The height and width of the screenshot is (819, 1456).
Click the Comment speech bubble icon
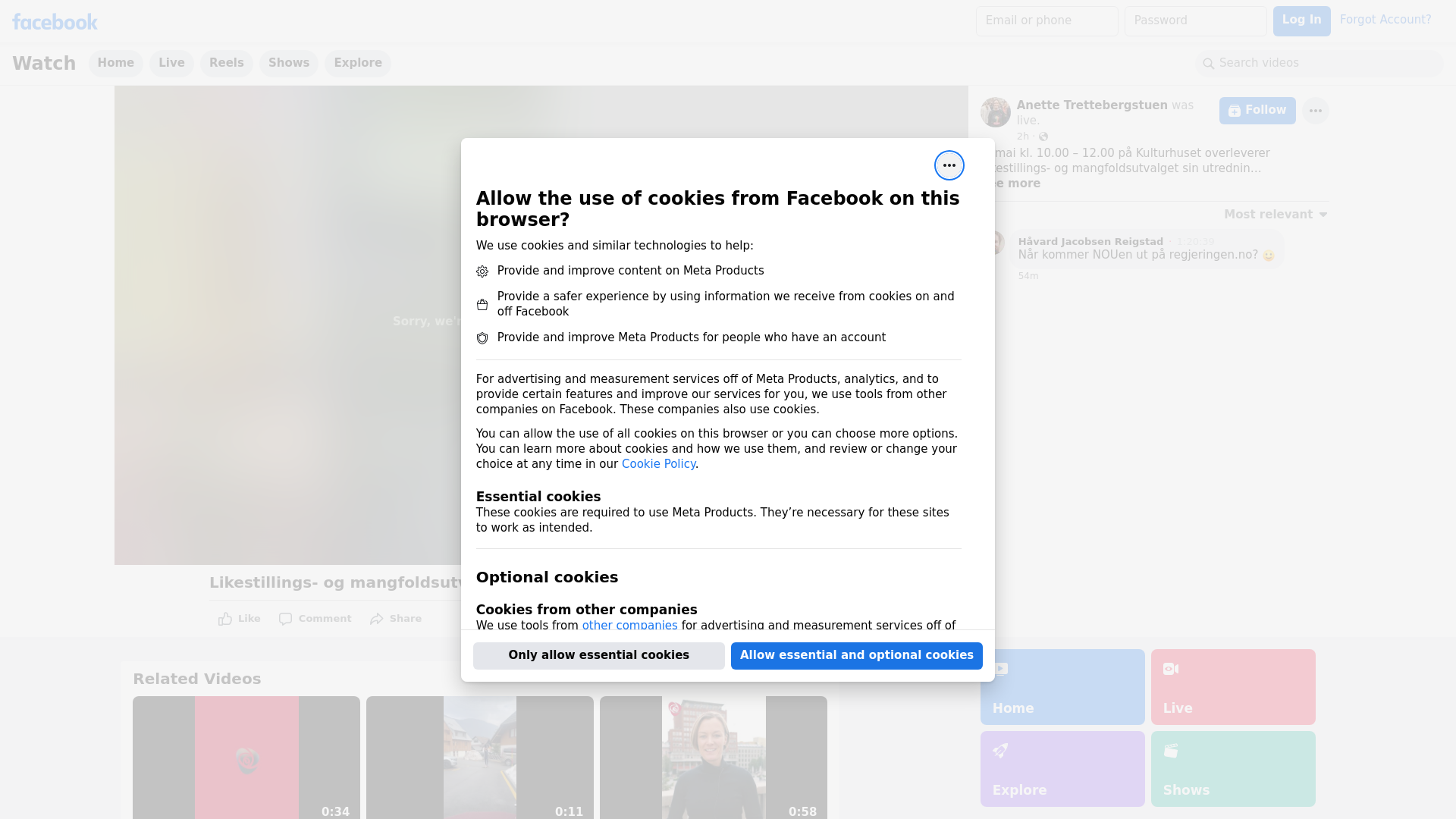point(285,619)
